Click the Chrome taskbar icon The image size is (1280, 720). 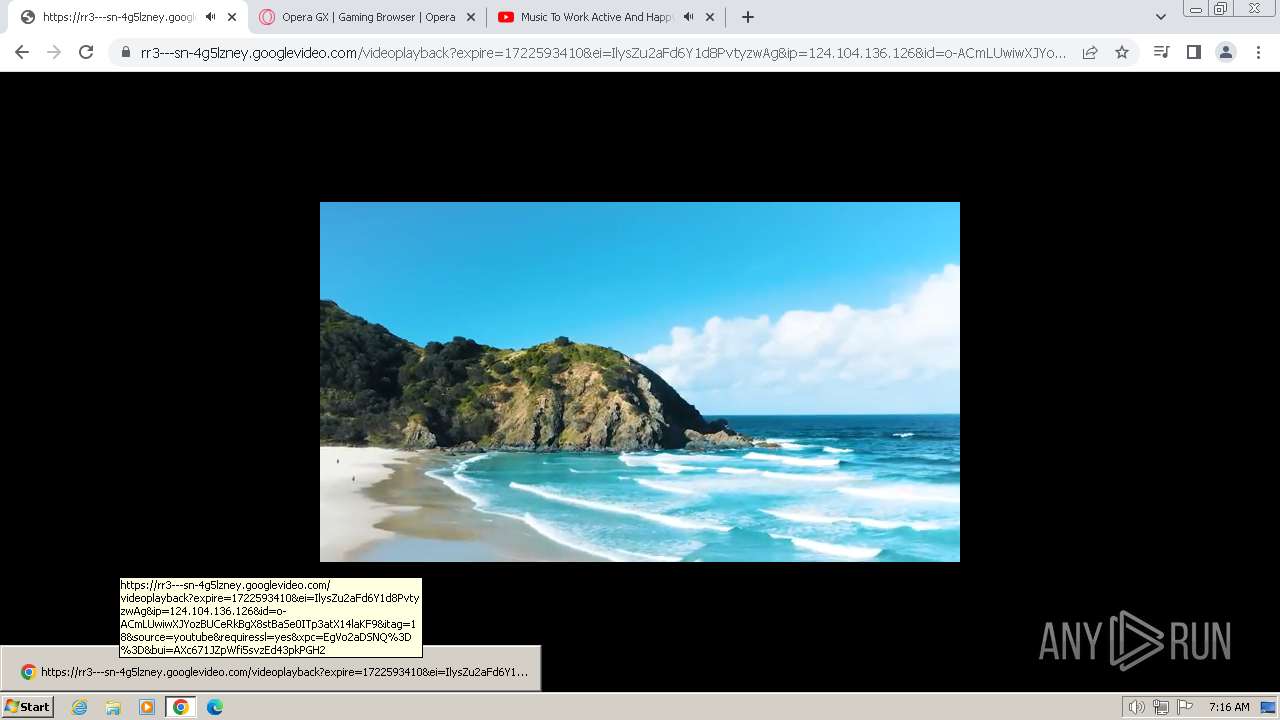point(180,707)
